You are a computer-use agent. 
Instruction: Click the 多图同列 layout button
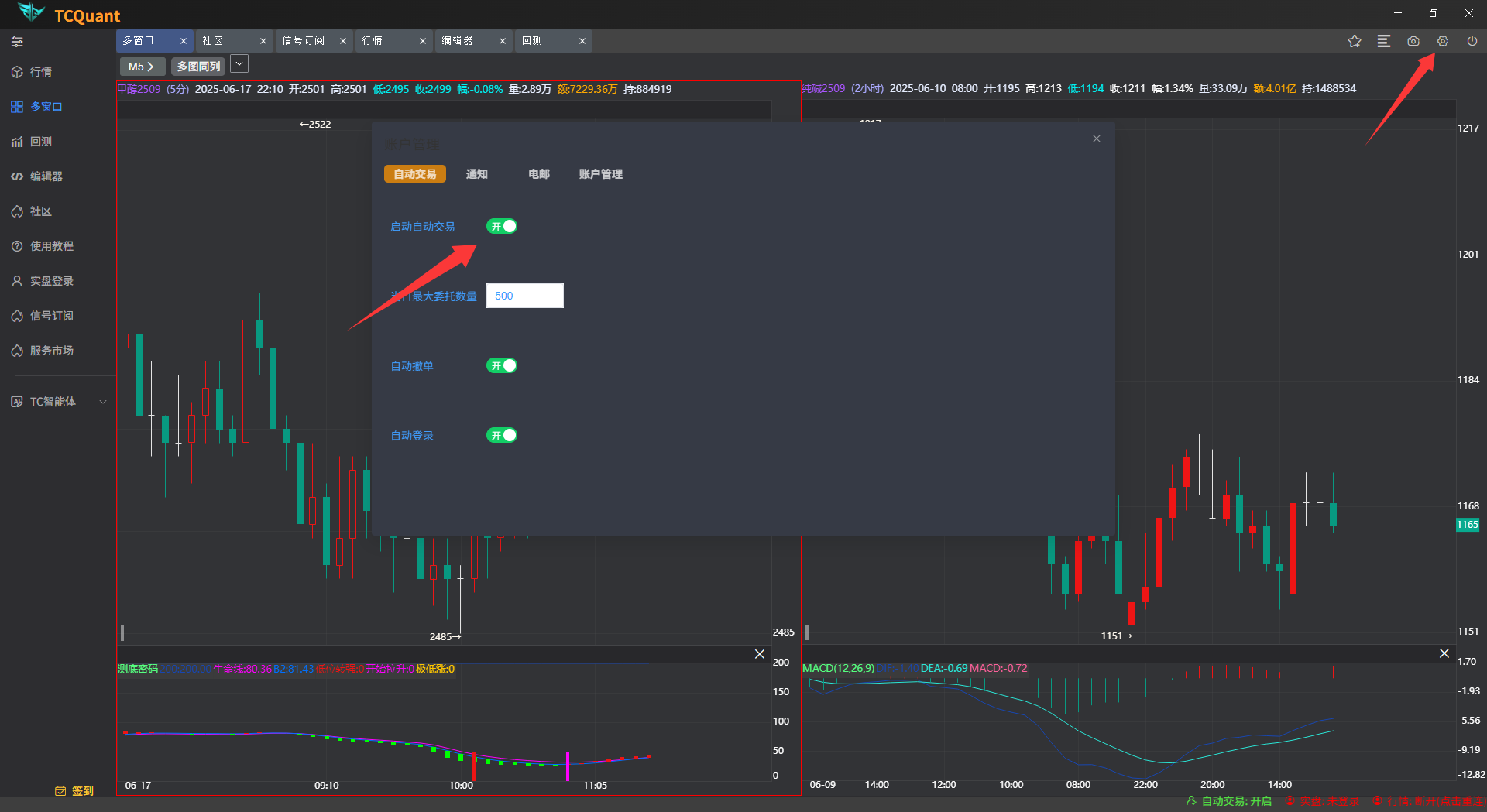(198, 67)
